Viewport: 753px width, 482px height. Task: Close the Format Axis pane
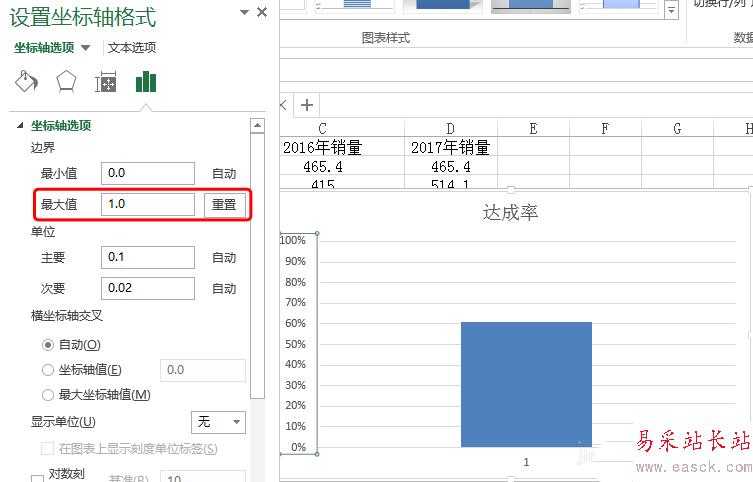(262, 12)
